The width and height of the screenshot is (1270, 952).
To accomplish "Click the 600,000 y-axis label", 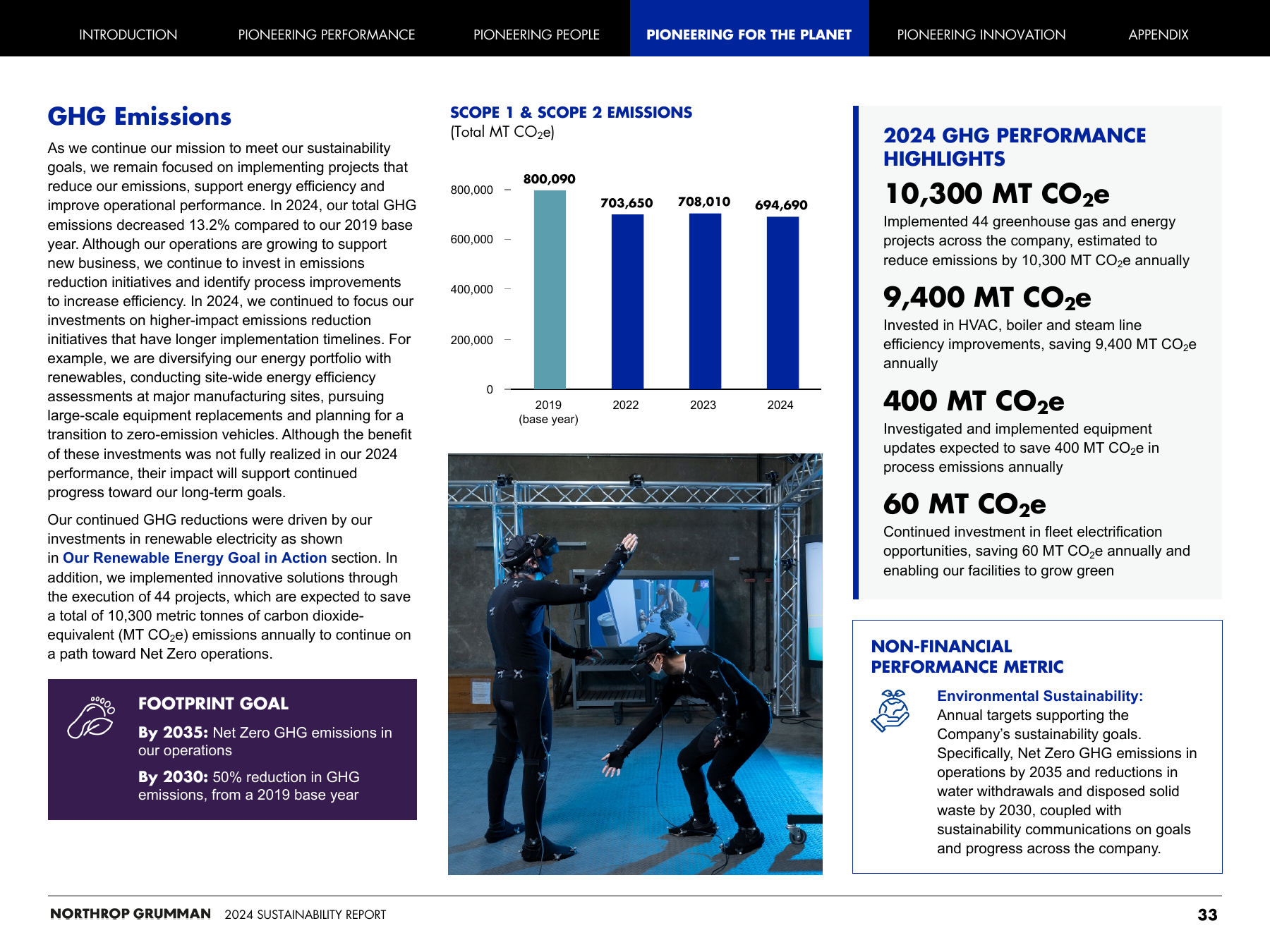I will [x=472, y=240].
